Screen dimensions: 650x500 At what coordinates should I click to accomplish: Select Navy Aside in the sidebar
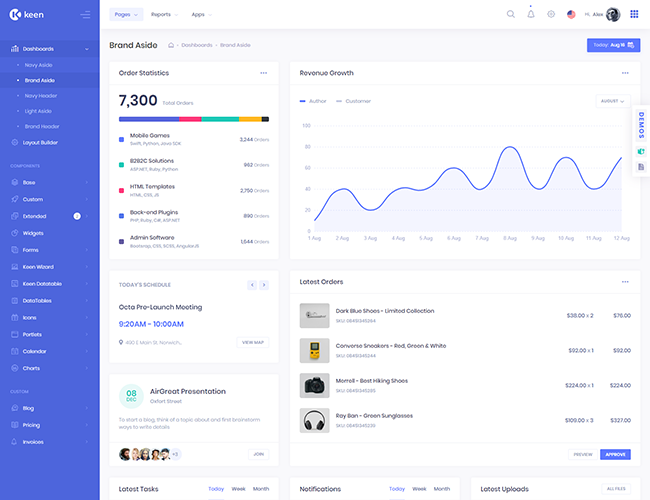coord(41,64)
